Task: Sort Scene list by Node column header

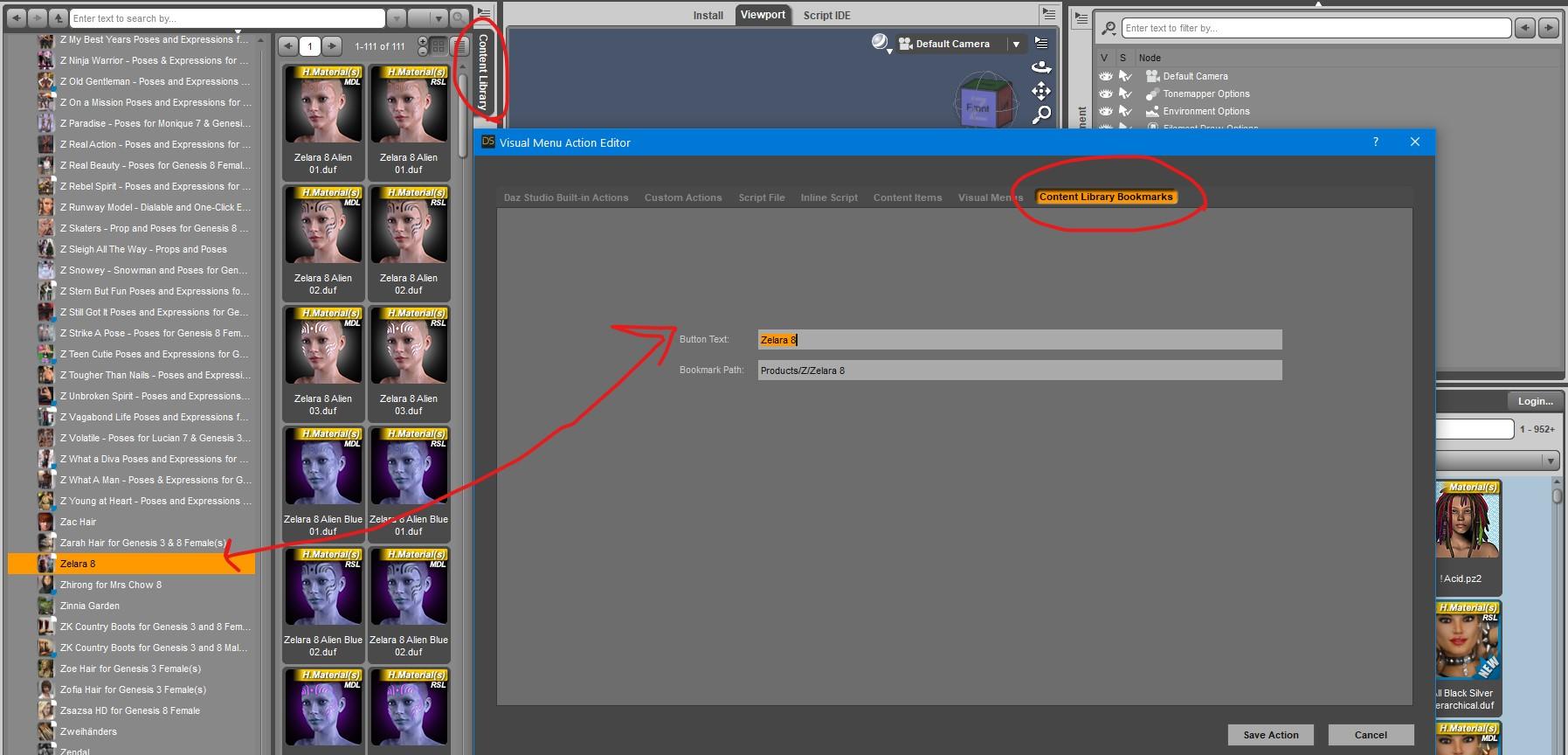Action: (1150, 58)
